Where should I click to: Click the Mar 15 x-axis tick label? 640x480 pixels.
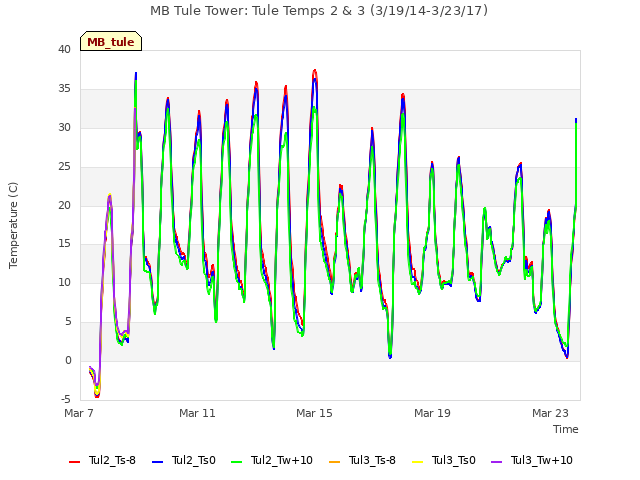click(314, 413)
